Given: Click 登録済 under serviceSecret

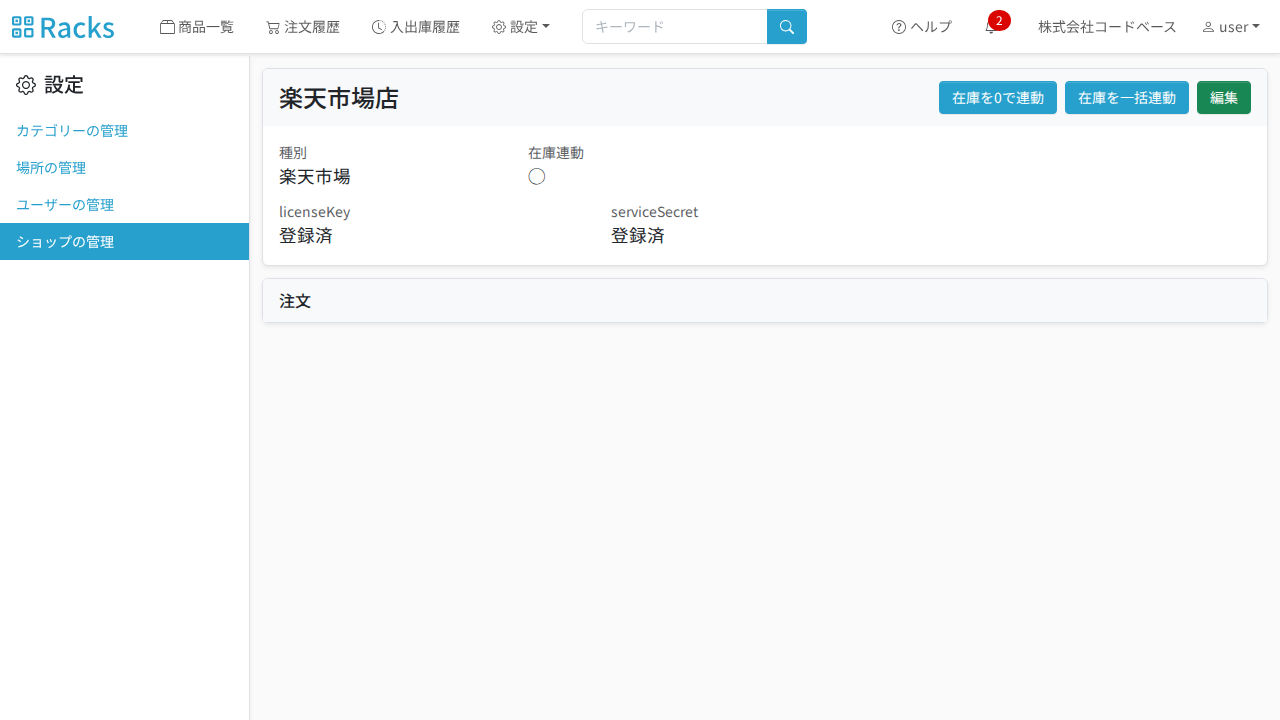Looking at the screenshot, I should 638,236.
